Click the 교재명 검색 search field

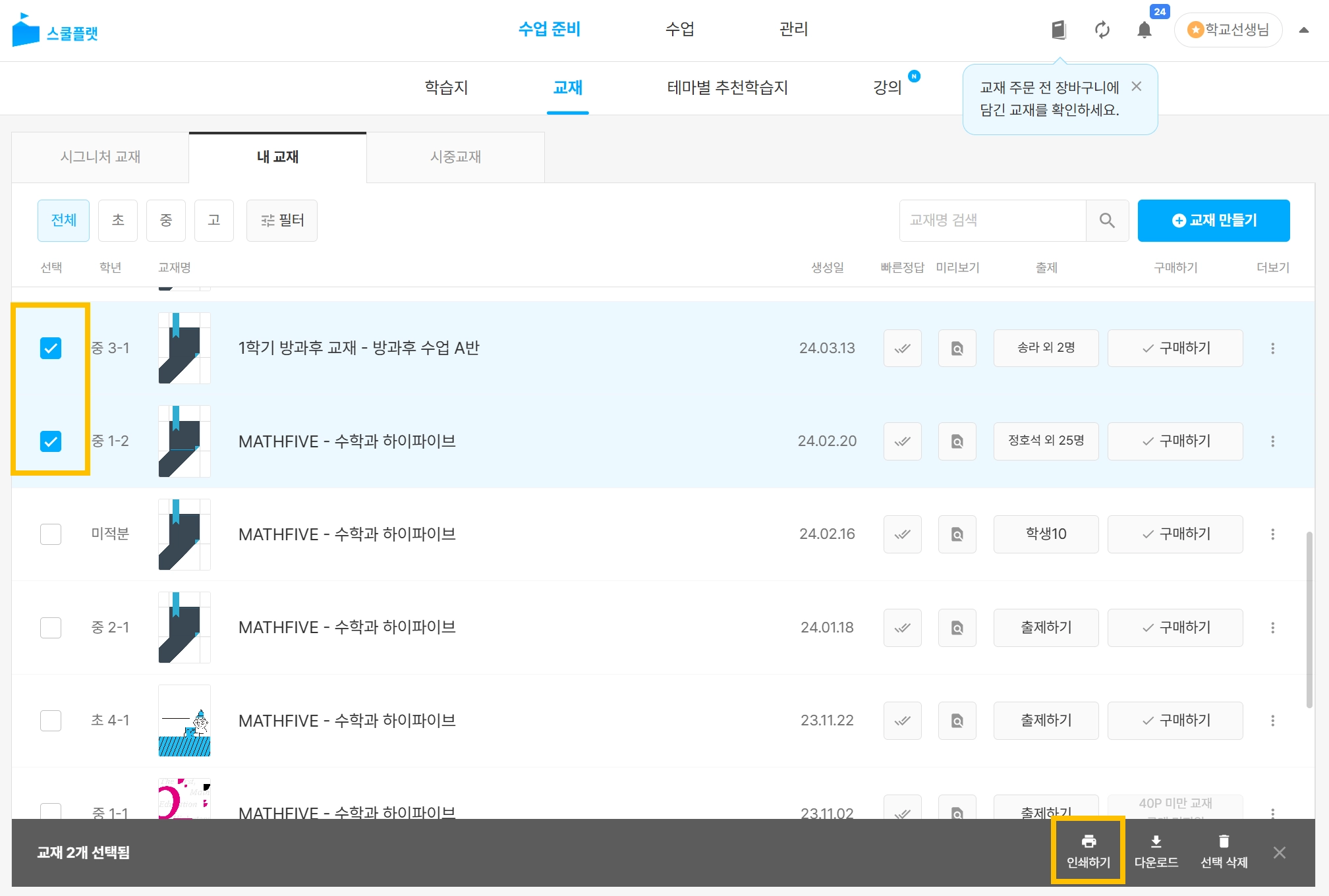(x=992, y=221)
